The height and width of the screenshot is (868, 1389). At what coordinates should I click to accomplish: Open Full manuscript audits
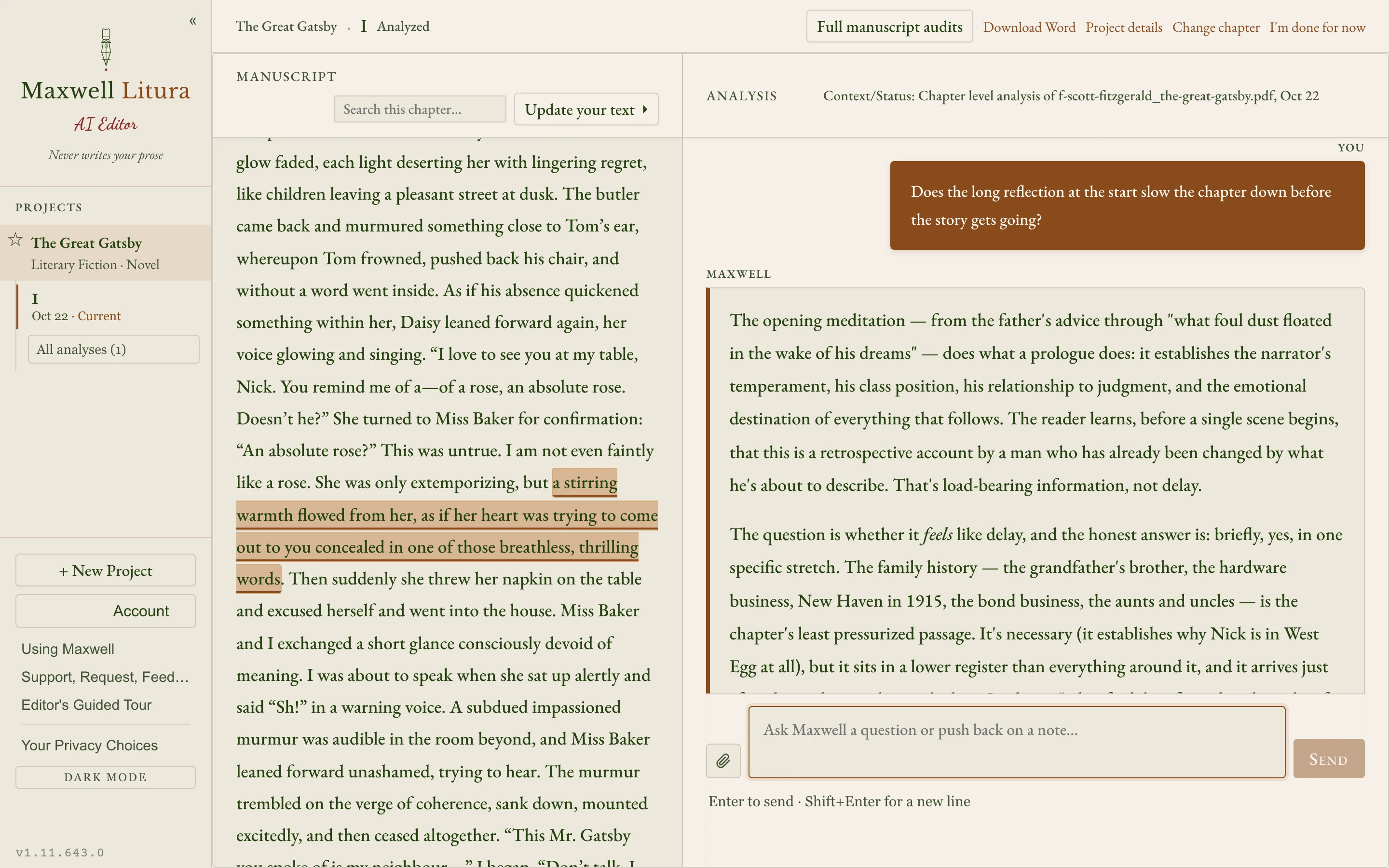(x=889, y=27)
